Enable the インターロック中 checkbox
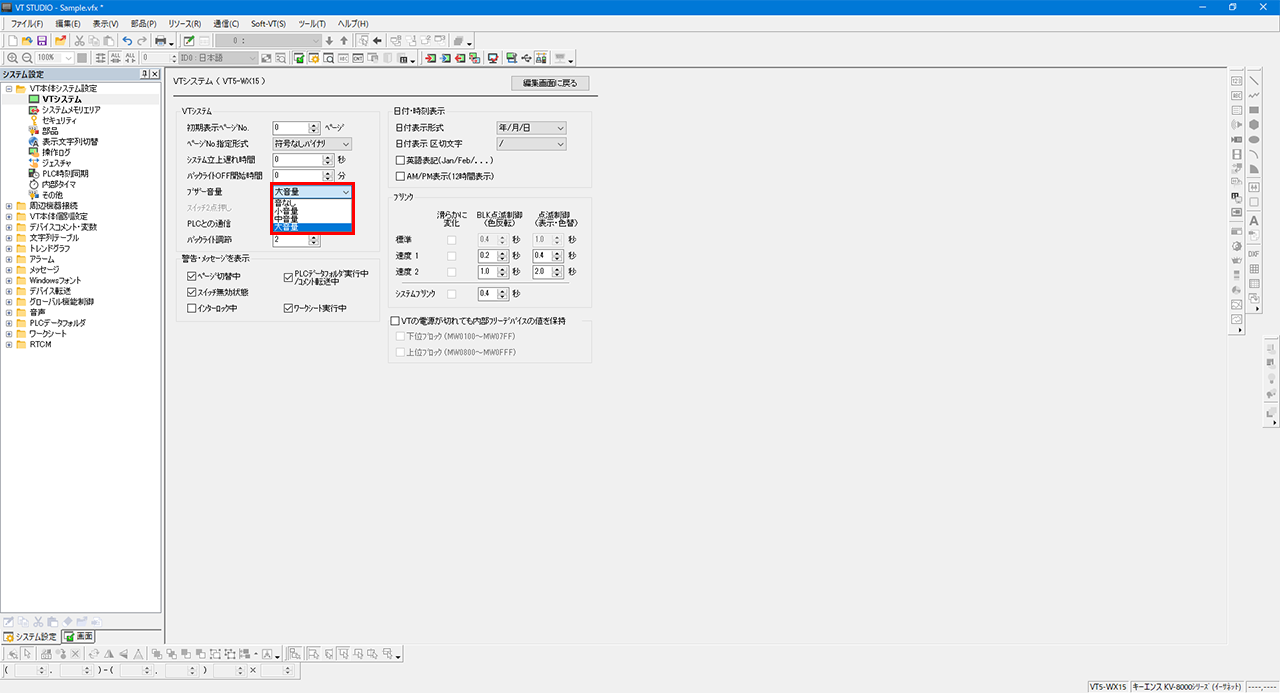The height and width of the screenshot is (694, 1280). pyautogui.click(x=192, y=308)
